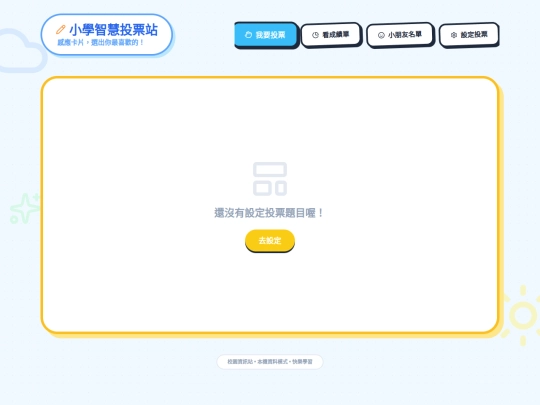
Task: Click the yellow 去設定 button
Action: click(270, 240)
